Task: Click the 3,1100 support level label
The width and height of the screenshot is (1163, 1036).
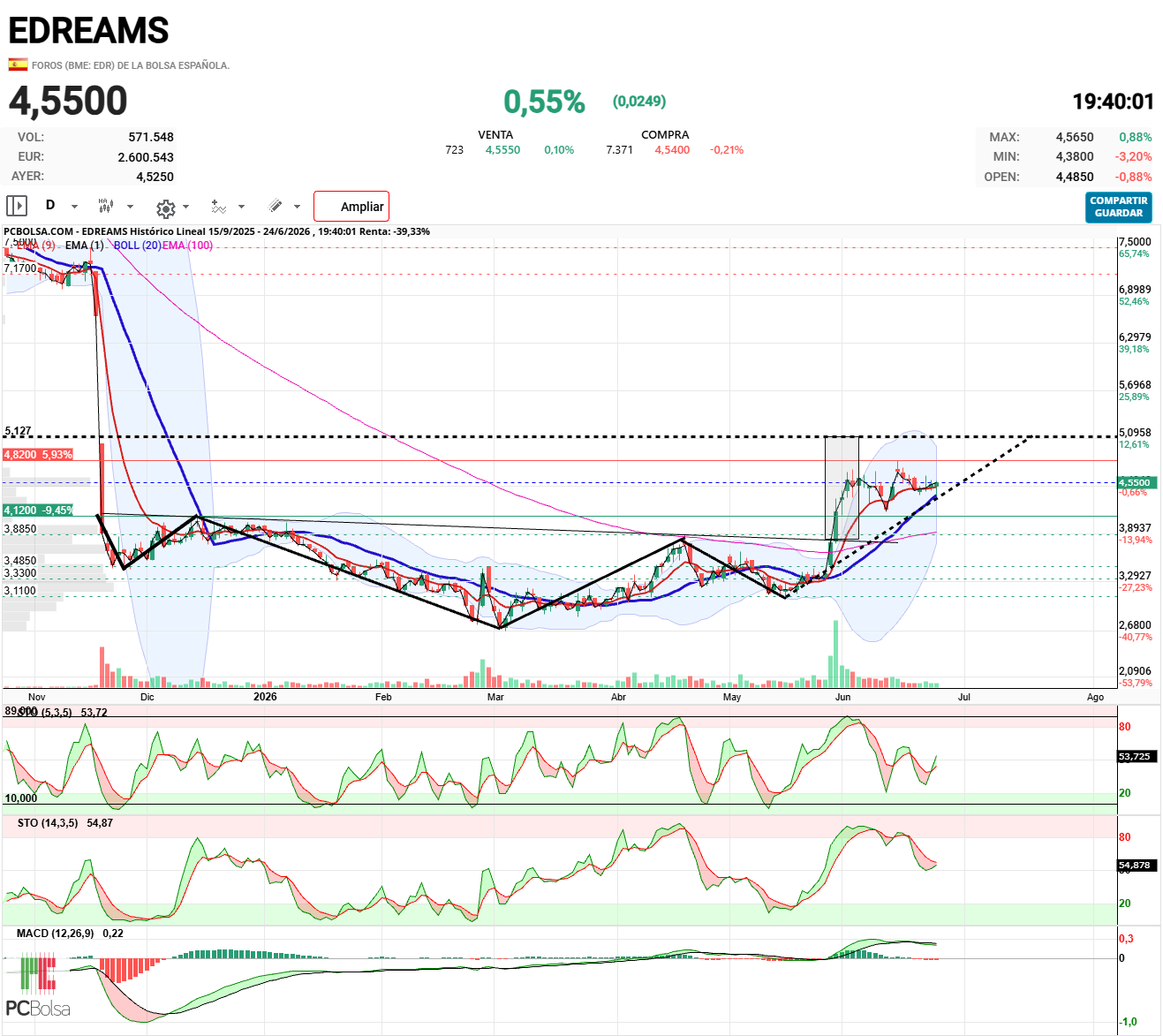Action: coord(20,591)
